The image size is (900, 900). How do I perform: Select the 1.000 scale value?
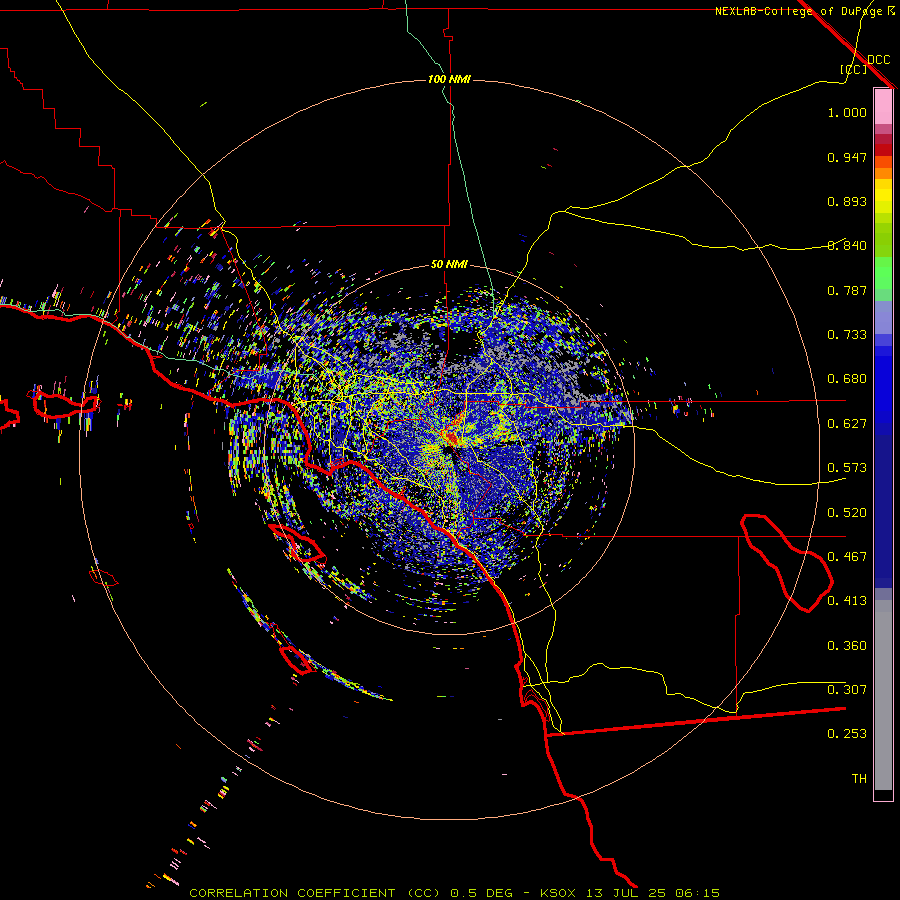(x=847, y=112)
